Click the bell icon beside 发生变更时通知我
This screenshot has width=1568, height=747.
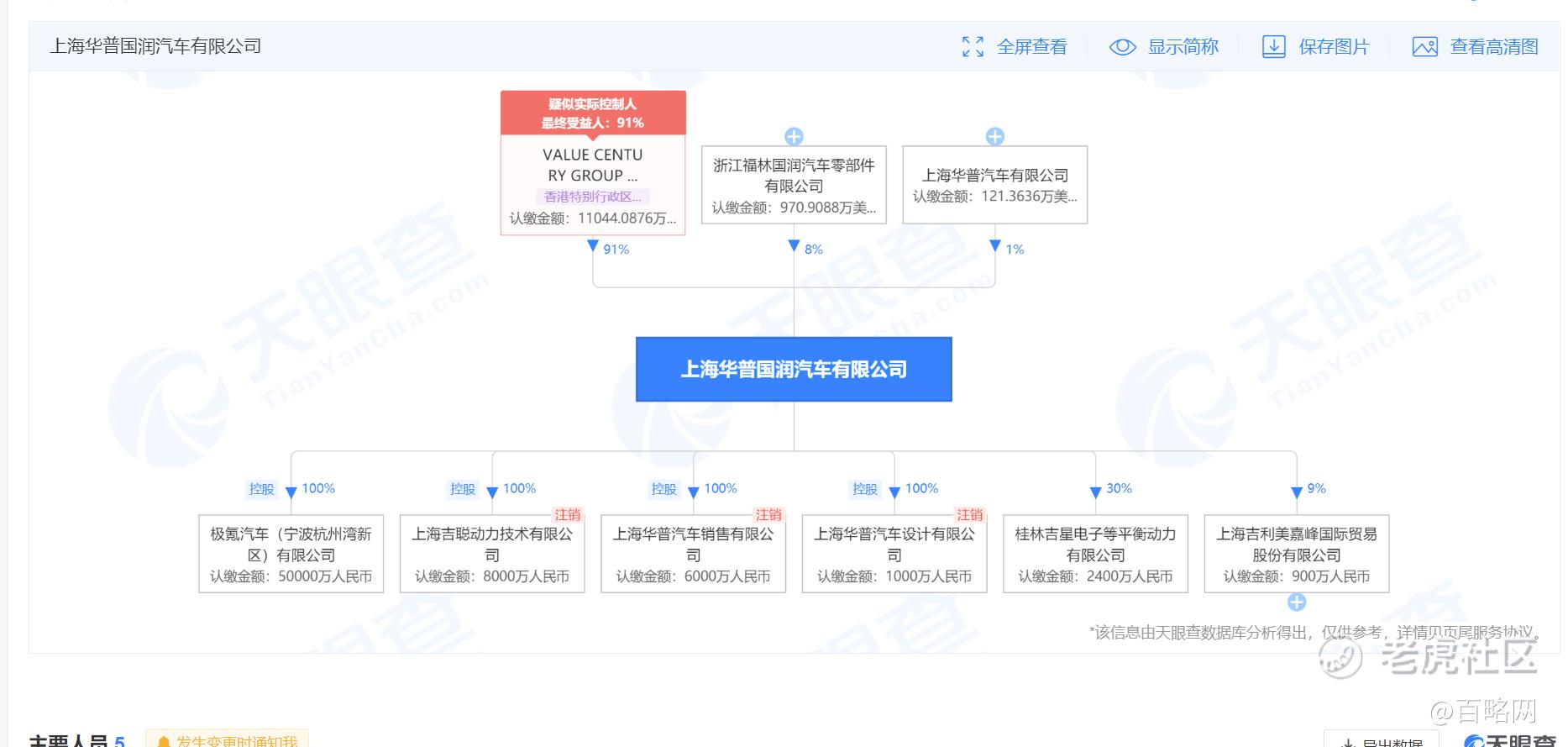pyautogui.click(x=163, y=741)
